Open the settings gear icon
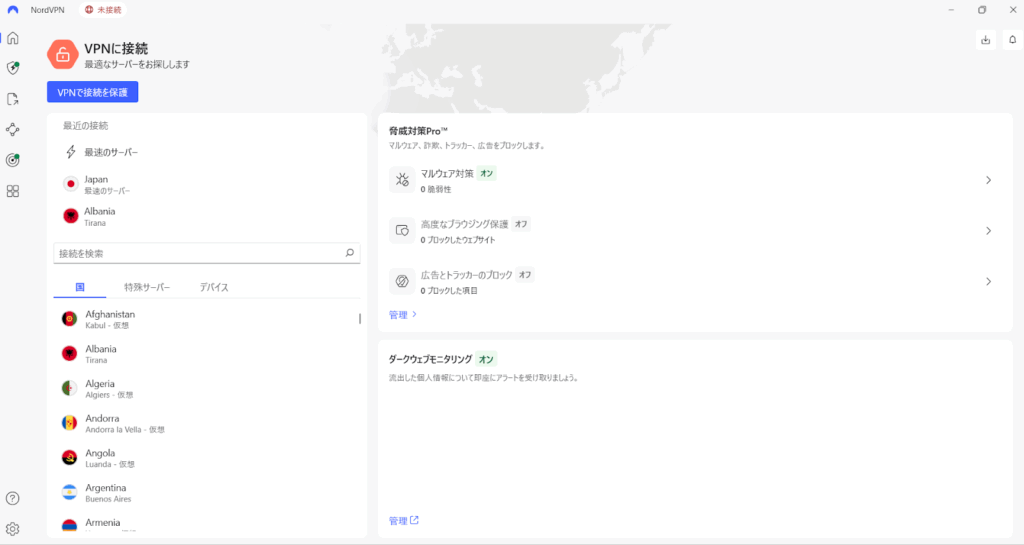The width and height of the screenshot is (1024, 545). pyautogui.click(x=13, y=529)
